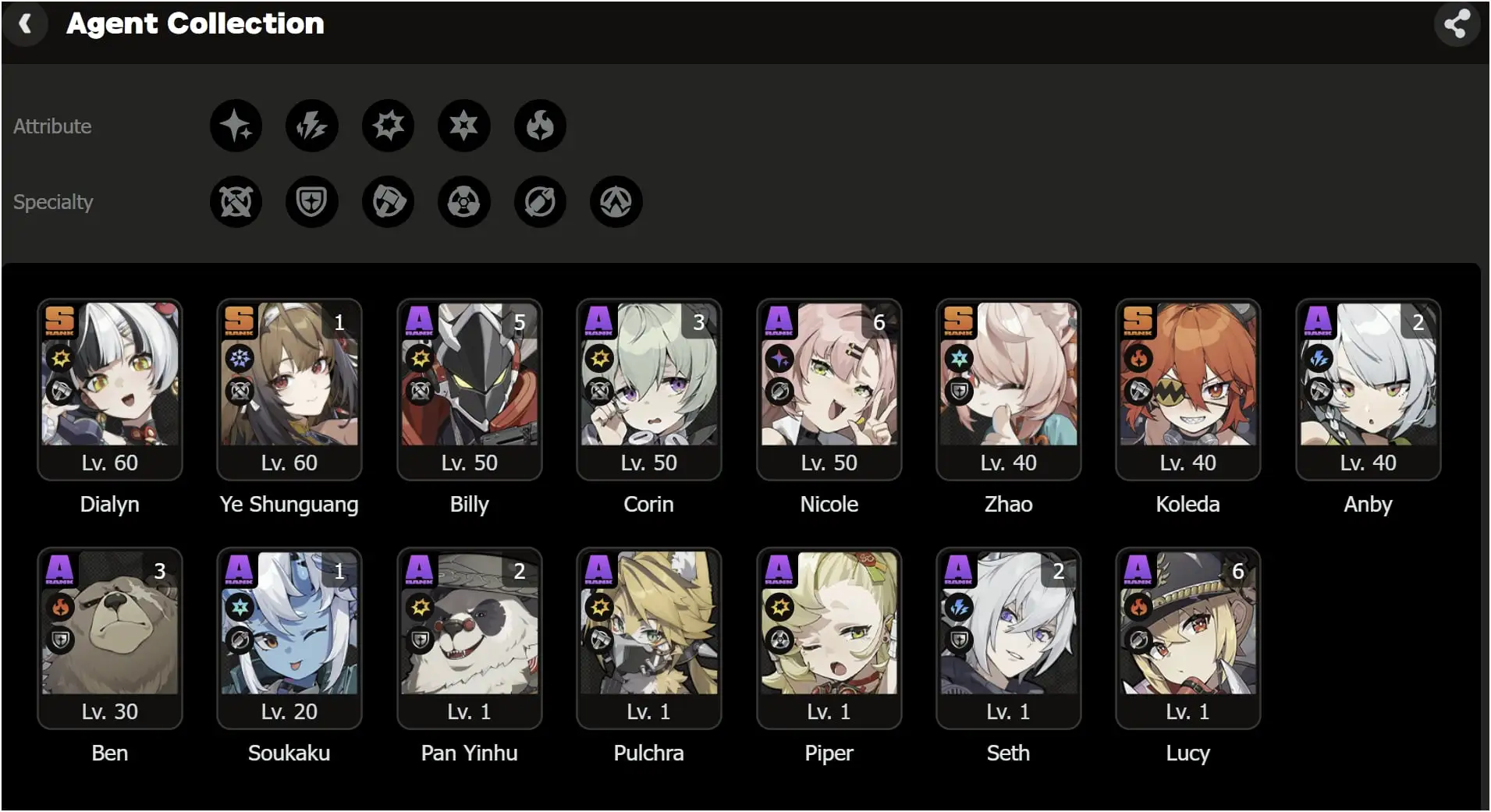Toggle the Electric attribute filter
The height and width of the screenshot is (812, 1491).
click(312, 126)
